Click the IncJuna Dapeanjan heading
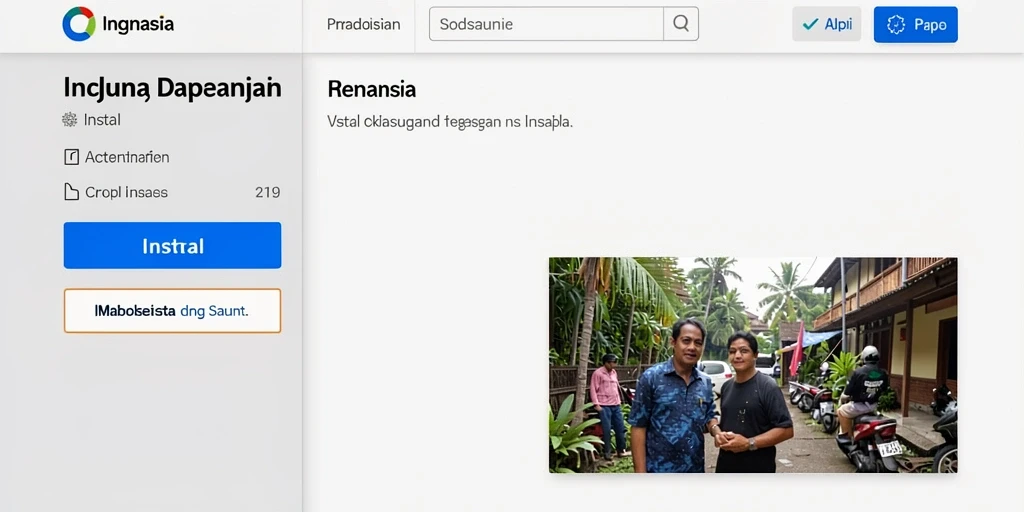Image resolution: width=1024 pixels, height=512 pixels. click(x=172, y=88)
